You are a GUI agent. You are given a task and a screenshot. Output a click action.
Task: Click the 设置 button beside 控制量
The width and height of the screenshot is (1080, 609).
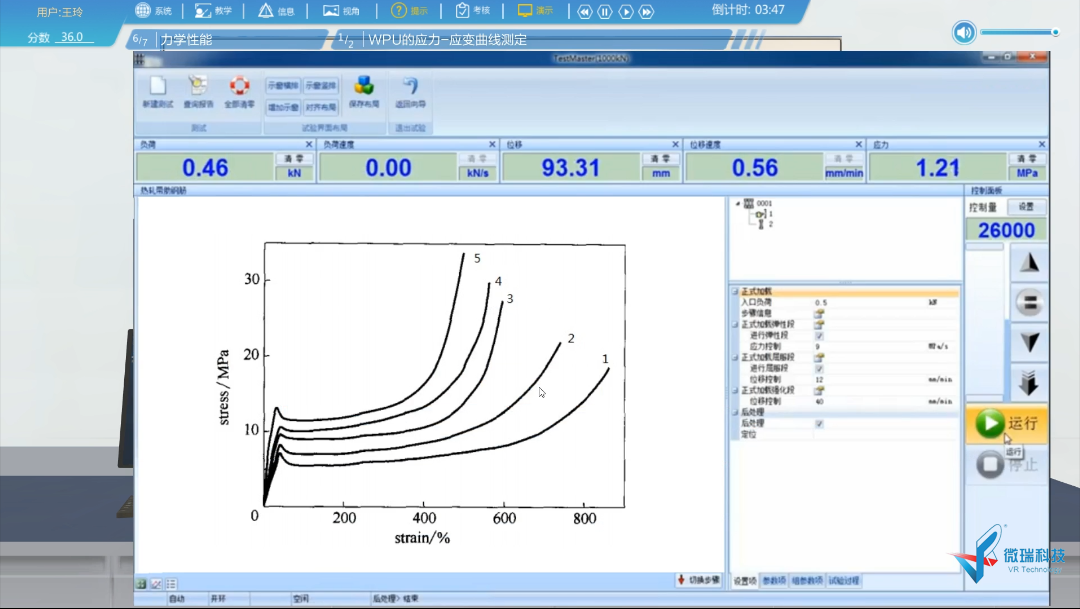(x=1026, y=207)
